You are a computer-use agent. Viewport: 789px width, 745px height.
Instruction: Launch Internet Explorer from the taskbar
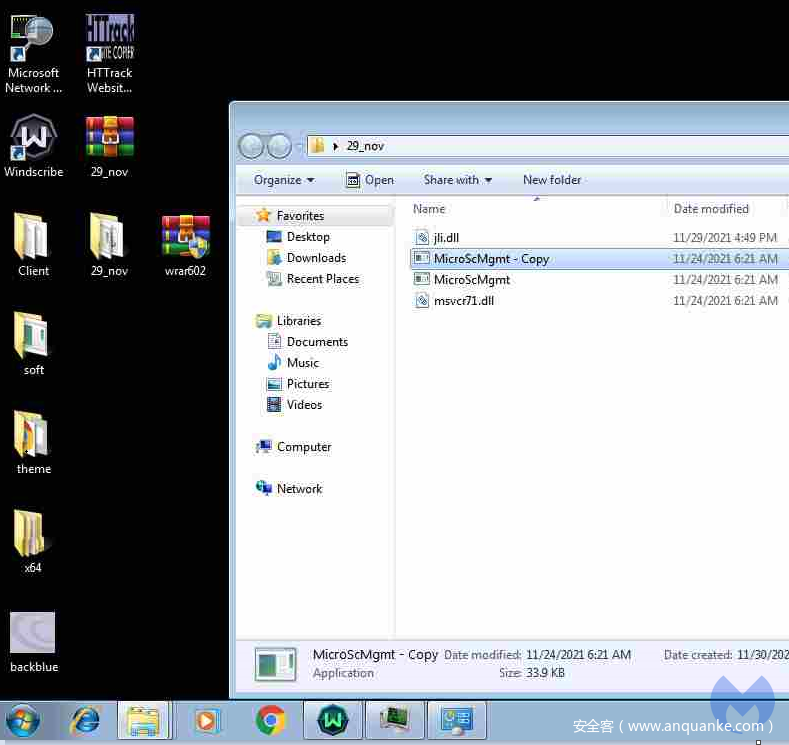pyautogui.click(x=85, y=720)
